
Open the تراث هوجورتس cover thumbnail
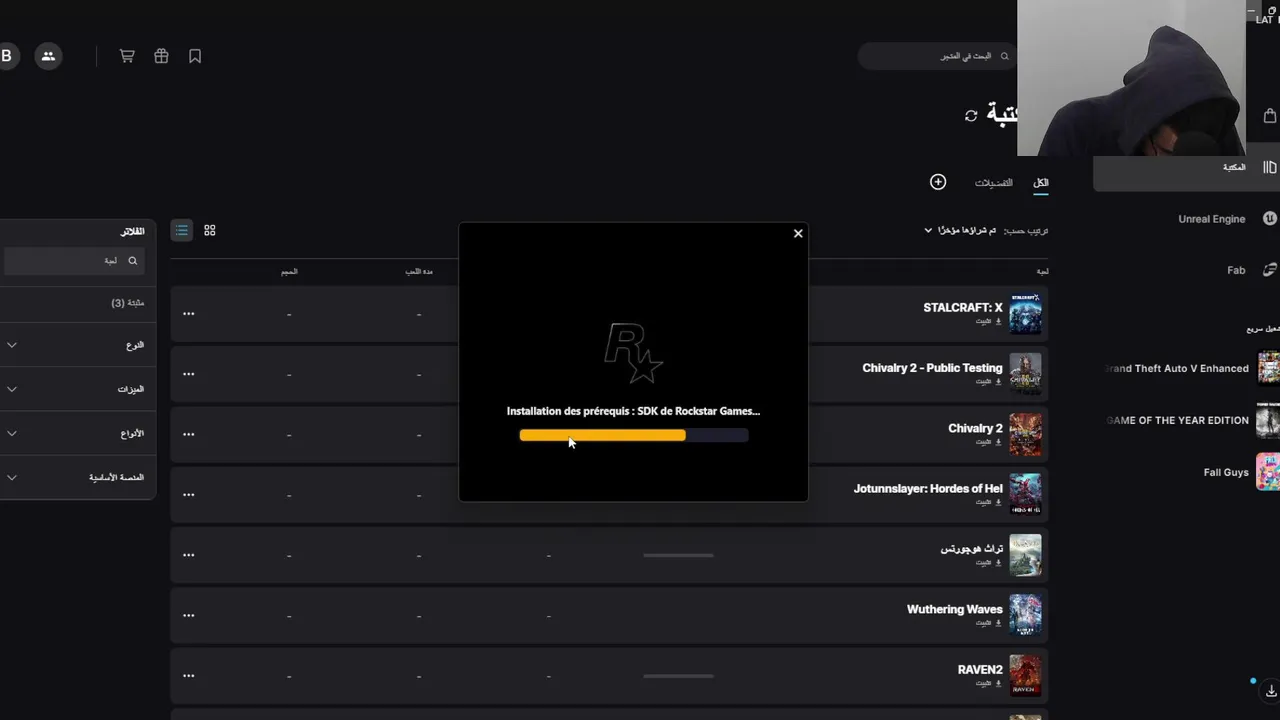(1025, 555)
